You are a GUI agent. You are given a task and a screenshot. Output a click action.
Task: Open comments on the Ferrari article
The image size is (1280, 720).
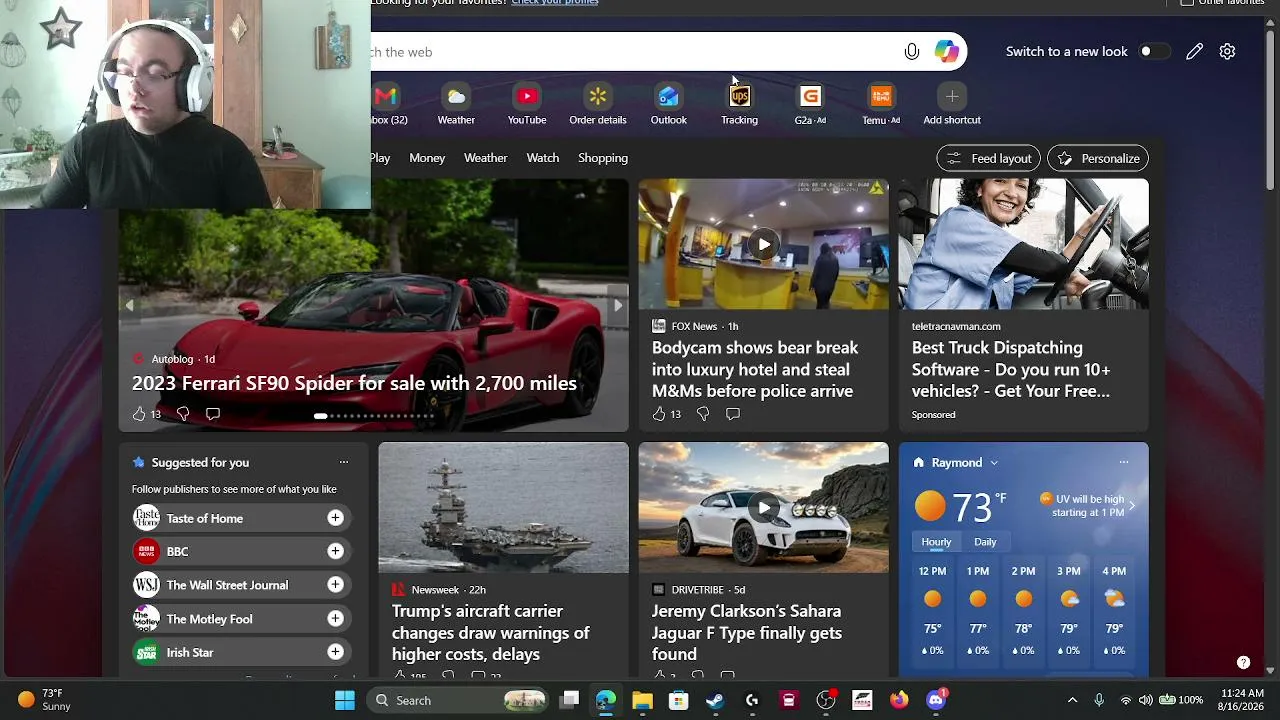point(212,414)
